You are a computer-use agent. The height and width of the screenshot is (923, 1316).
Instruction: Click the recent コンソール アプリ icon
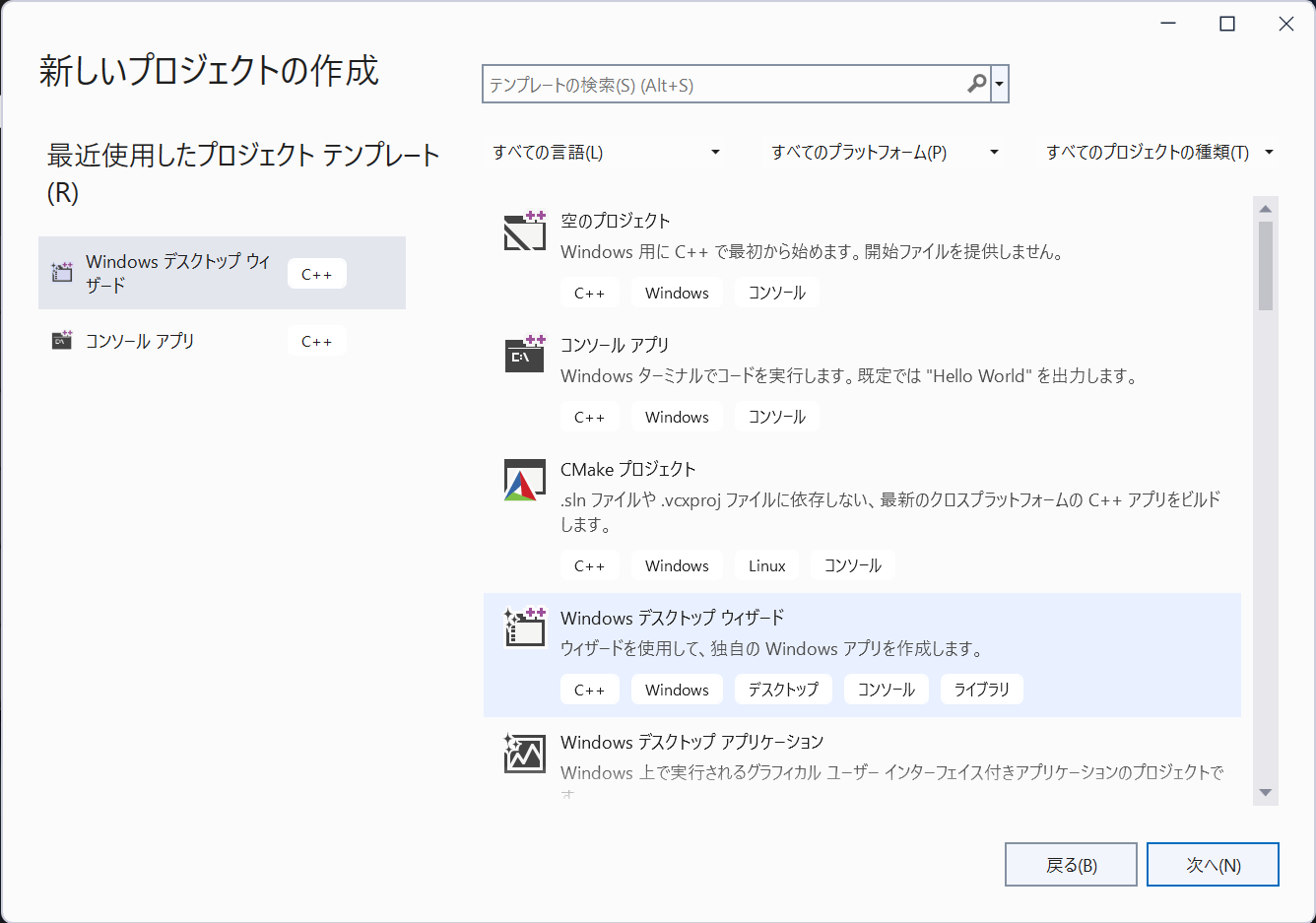pyautogui.click(x=62, y=341)
